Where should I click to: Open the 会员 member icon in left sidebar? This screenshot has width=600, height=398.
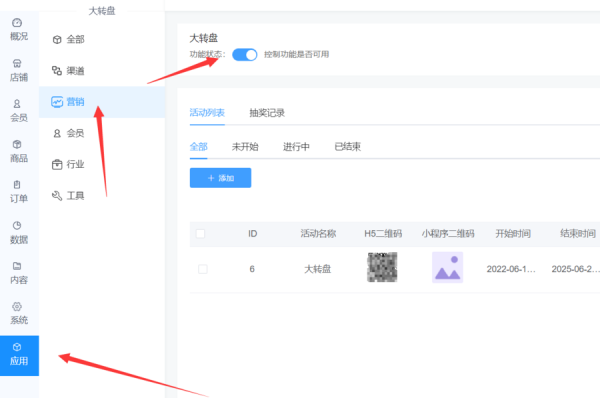[x=17, y=104]
